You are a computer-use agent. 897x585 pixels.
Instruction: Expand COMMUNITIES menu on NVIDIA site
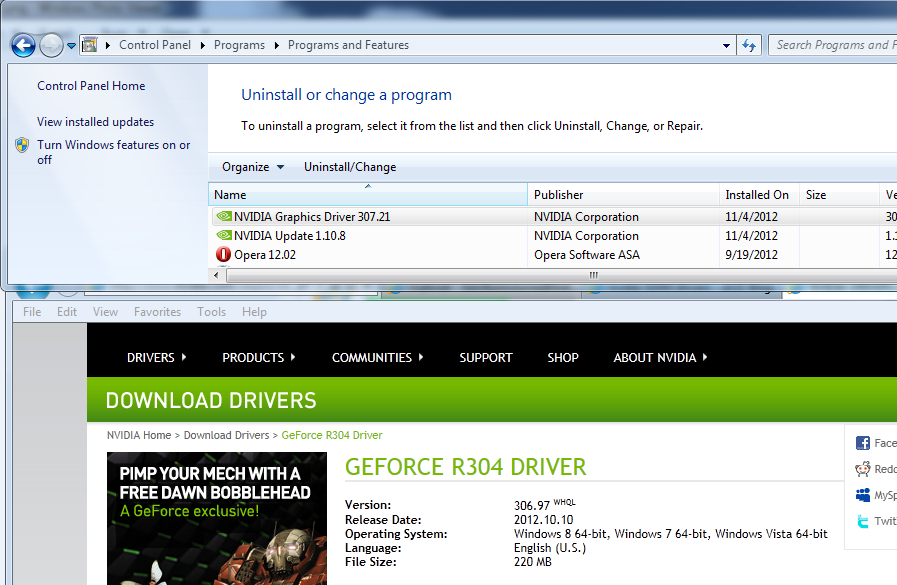[x=378, y=357]
